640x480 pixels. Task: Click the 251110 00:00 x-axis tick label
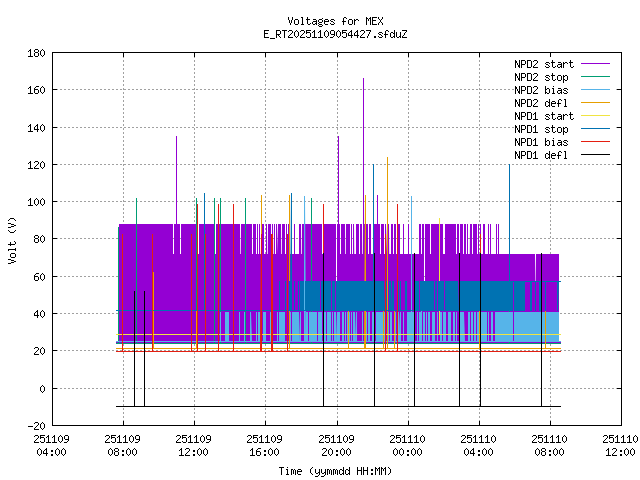[407, 445]
